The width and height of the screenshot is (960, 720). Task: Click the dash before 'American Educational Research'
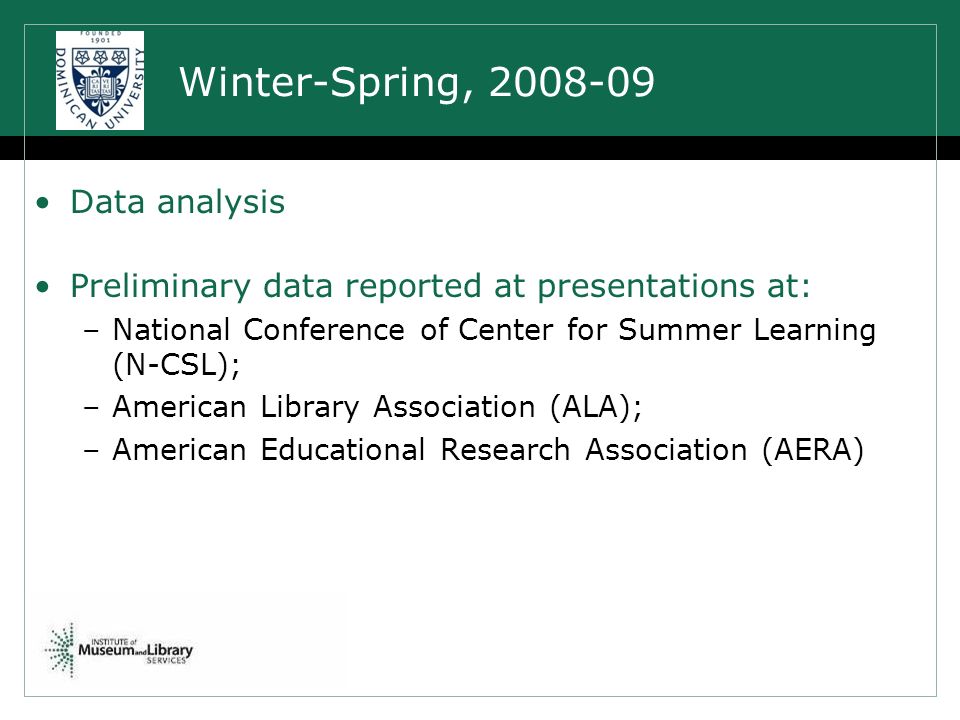92,451
